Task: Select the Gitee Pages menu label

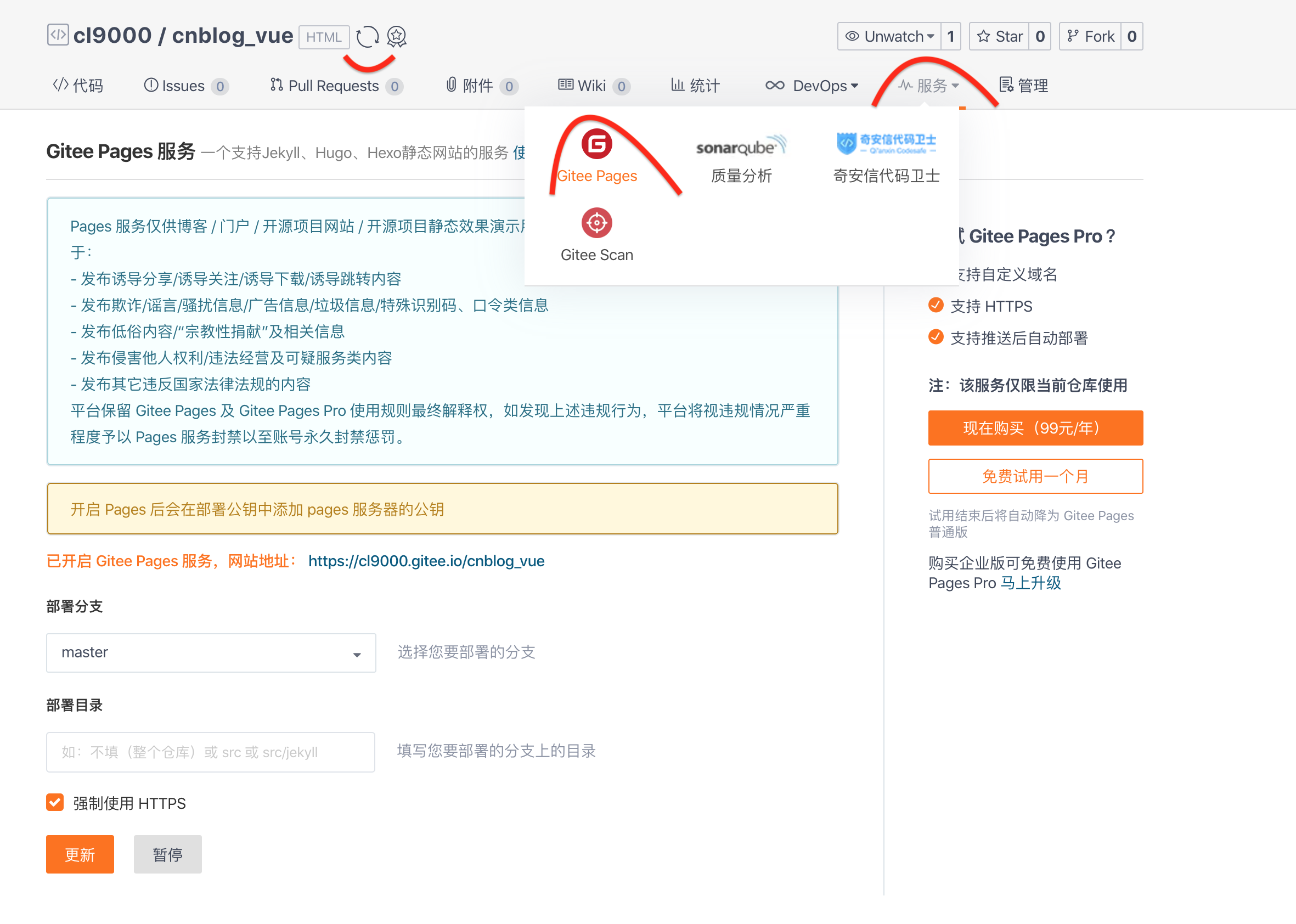Action: point(597,176)
